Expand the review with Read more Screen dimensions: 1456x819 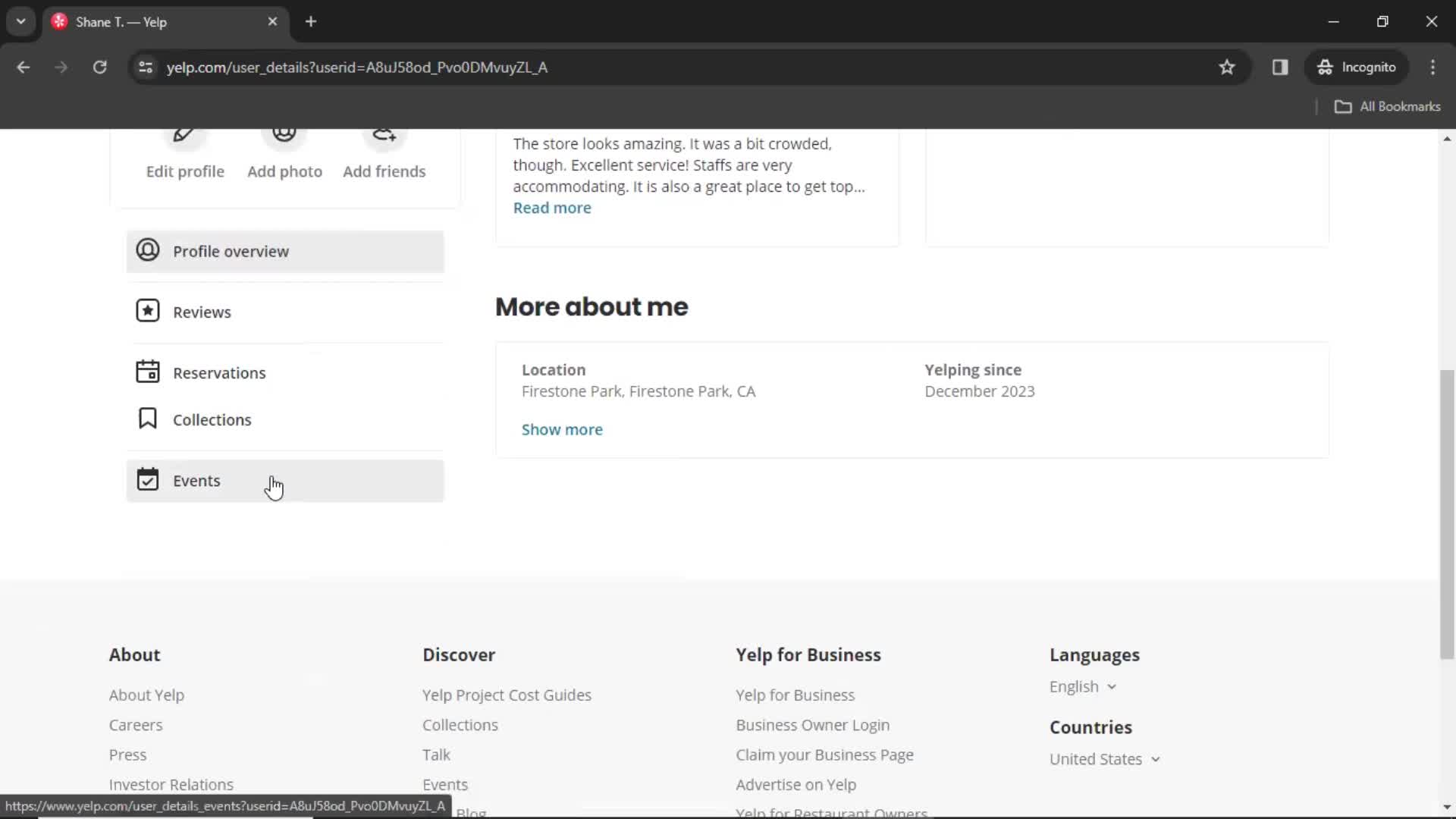[x=552, y=208]
